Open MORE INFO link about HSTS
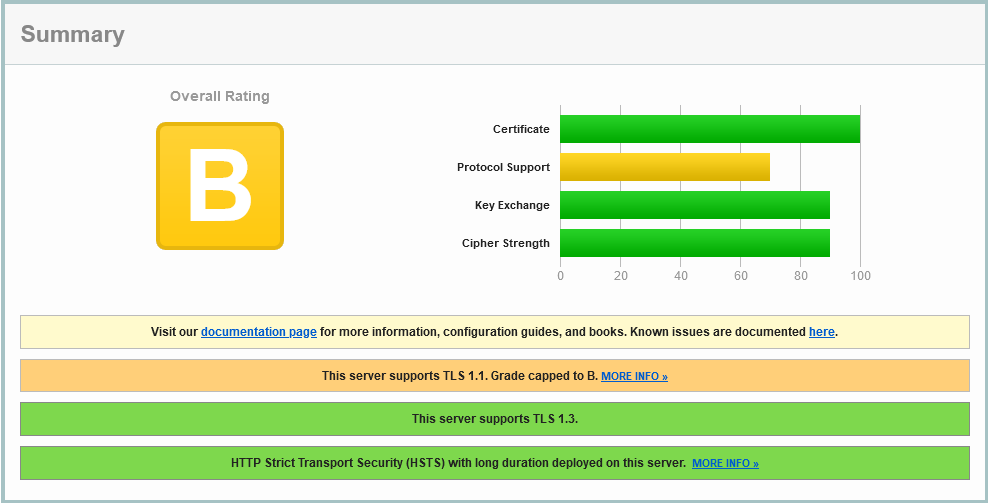This screenshot has height=503, width=988. (725, 463)
